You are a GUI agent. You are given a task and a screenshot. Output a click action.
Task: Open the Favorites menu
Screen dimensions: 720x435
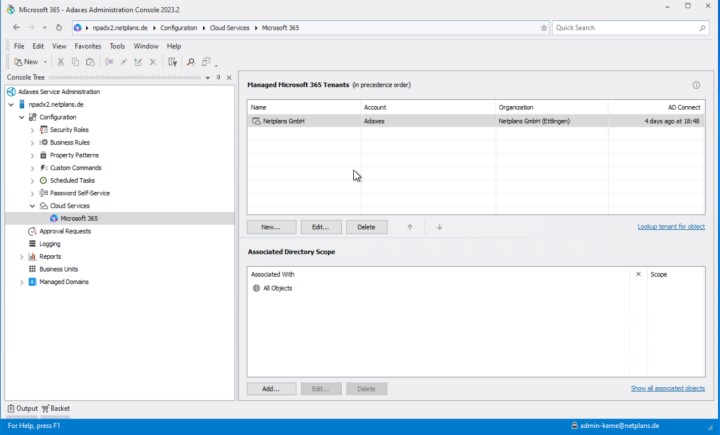pos(87,46)
